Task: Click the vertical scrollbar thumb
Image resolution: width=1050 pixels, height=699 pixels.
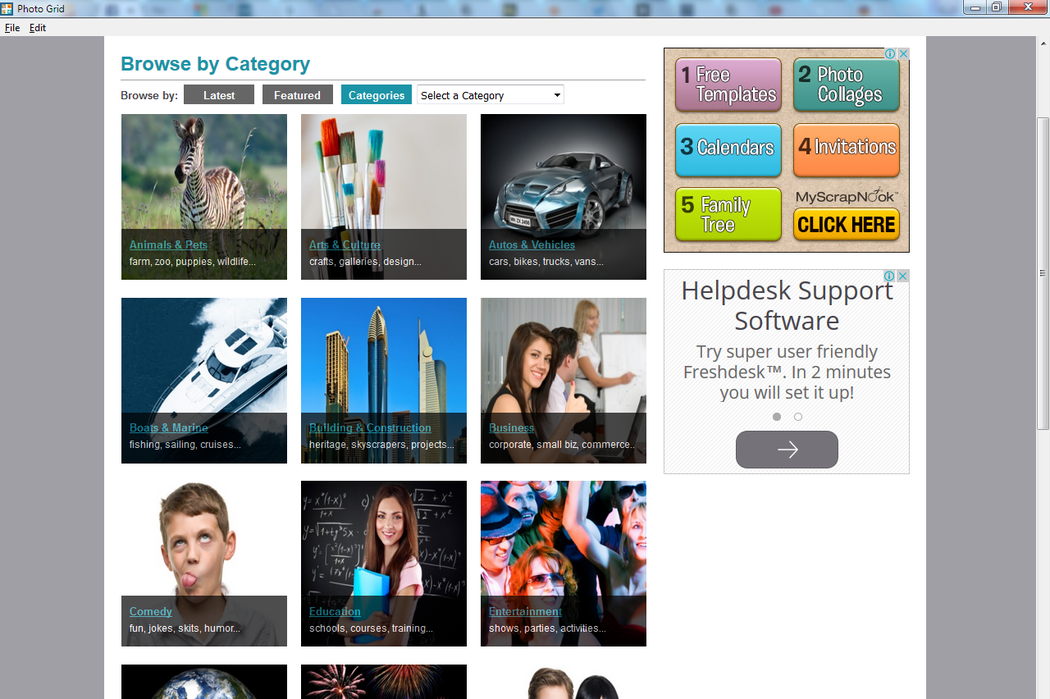Action: [1042, 270]
